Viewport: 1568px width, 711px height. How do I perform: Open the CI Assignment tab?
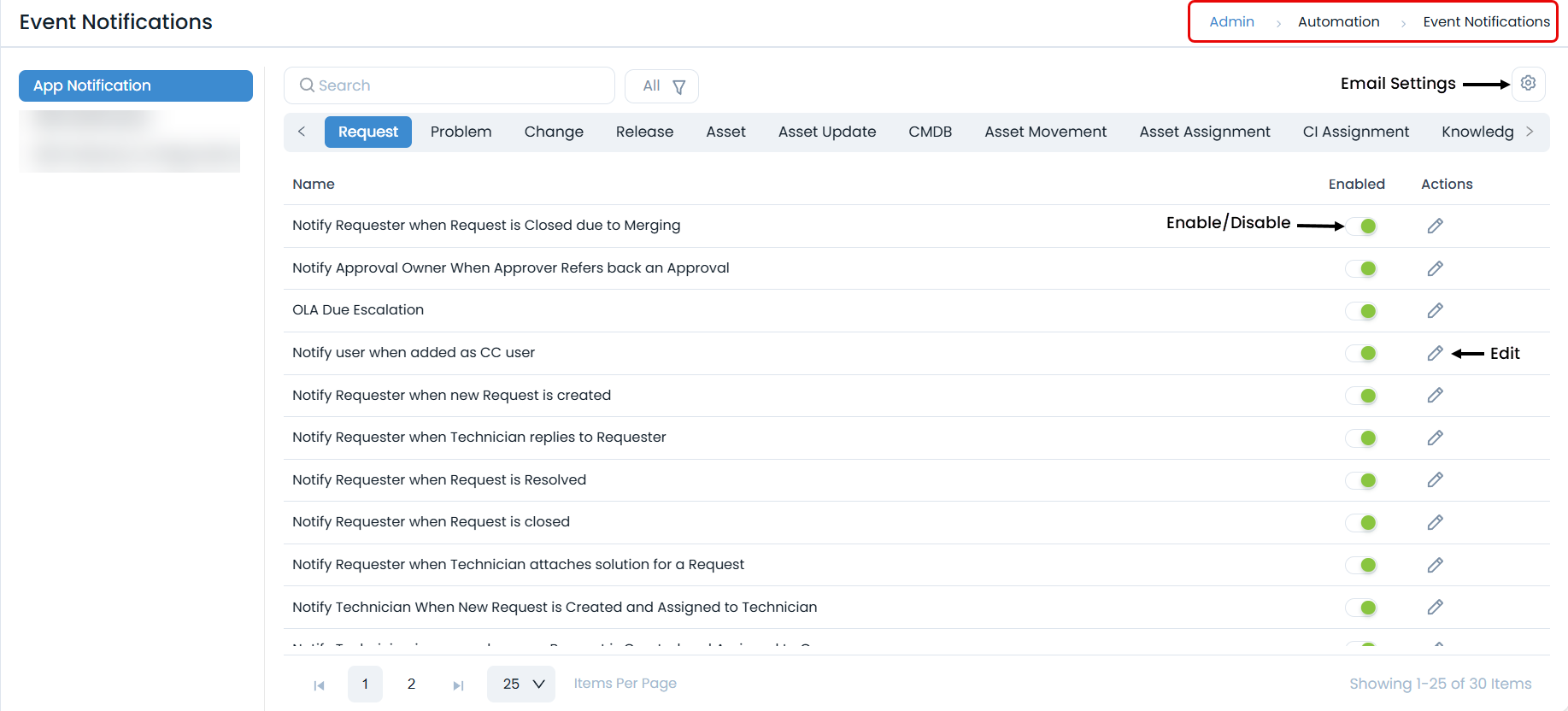(x=1356, y=132)
